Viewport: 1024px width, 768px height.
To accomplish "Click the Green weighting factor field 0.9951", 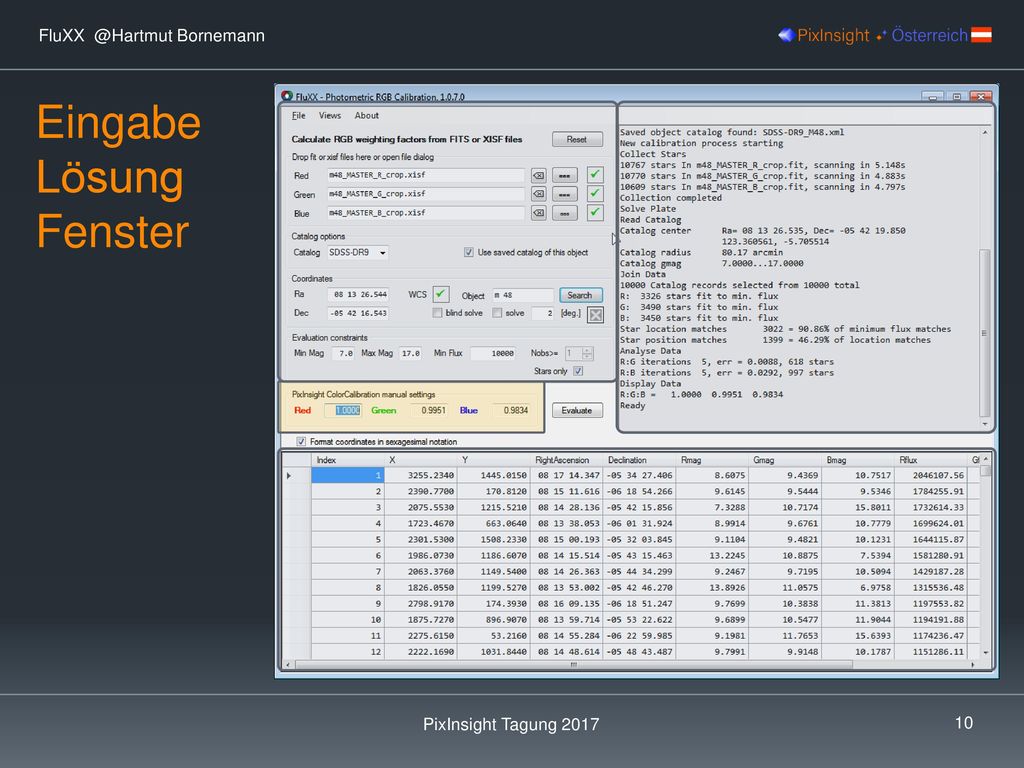I will (429, 410).
